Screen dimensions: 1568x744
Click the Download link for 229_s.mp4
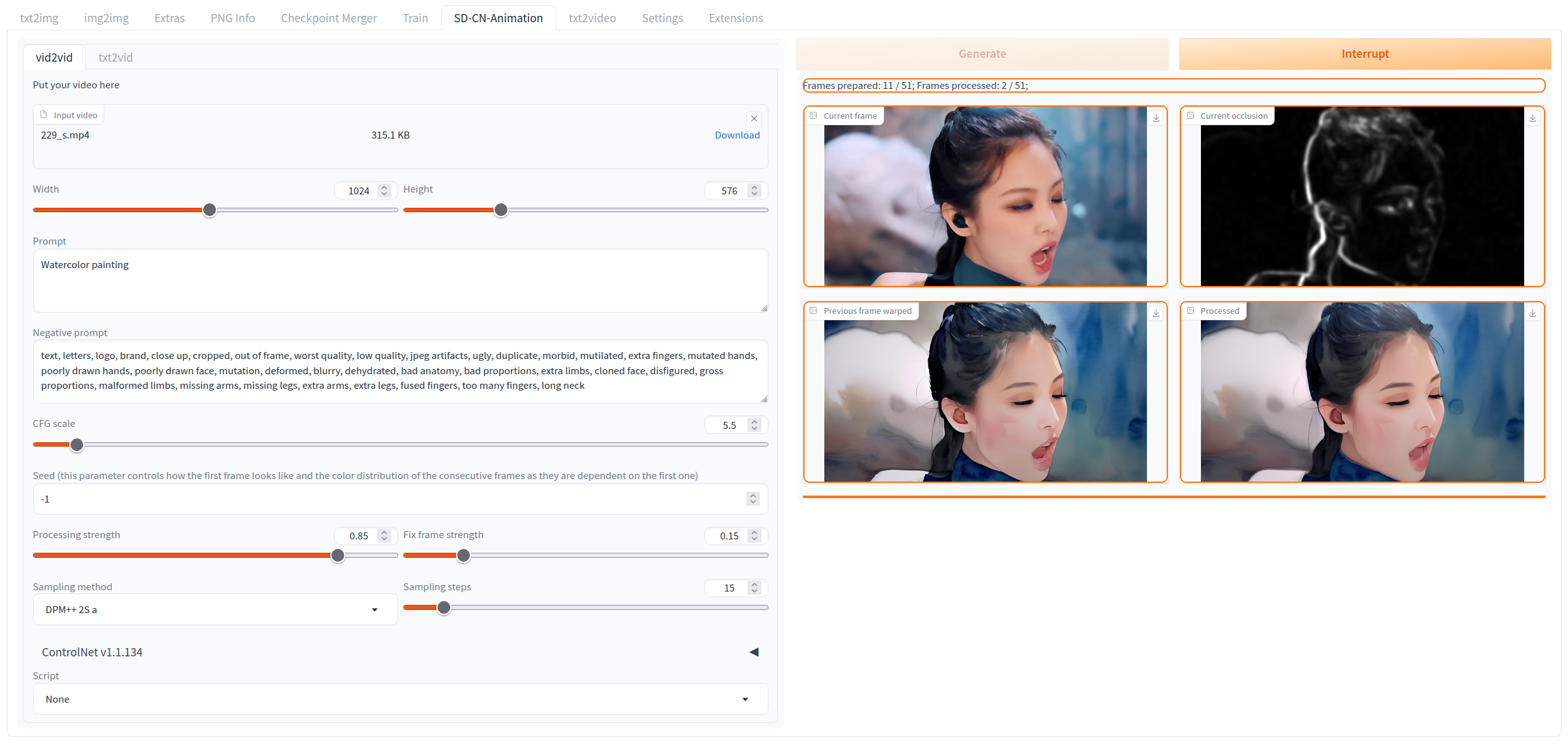click(737, 135)
